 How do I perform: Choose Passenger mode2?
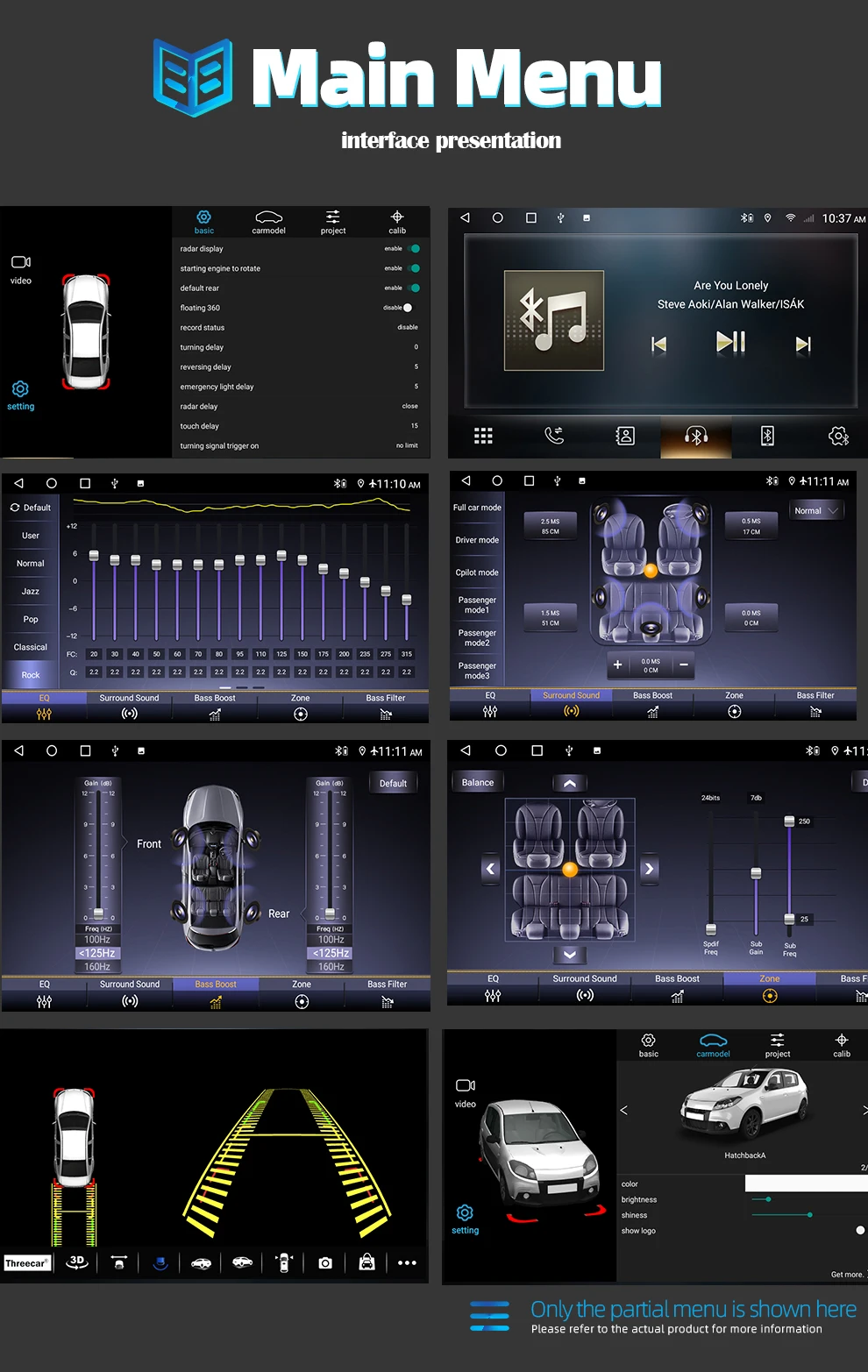pos(477,637)
